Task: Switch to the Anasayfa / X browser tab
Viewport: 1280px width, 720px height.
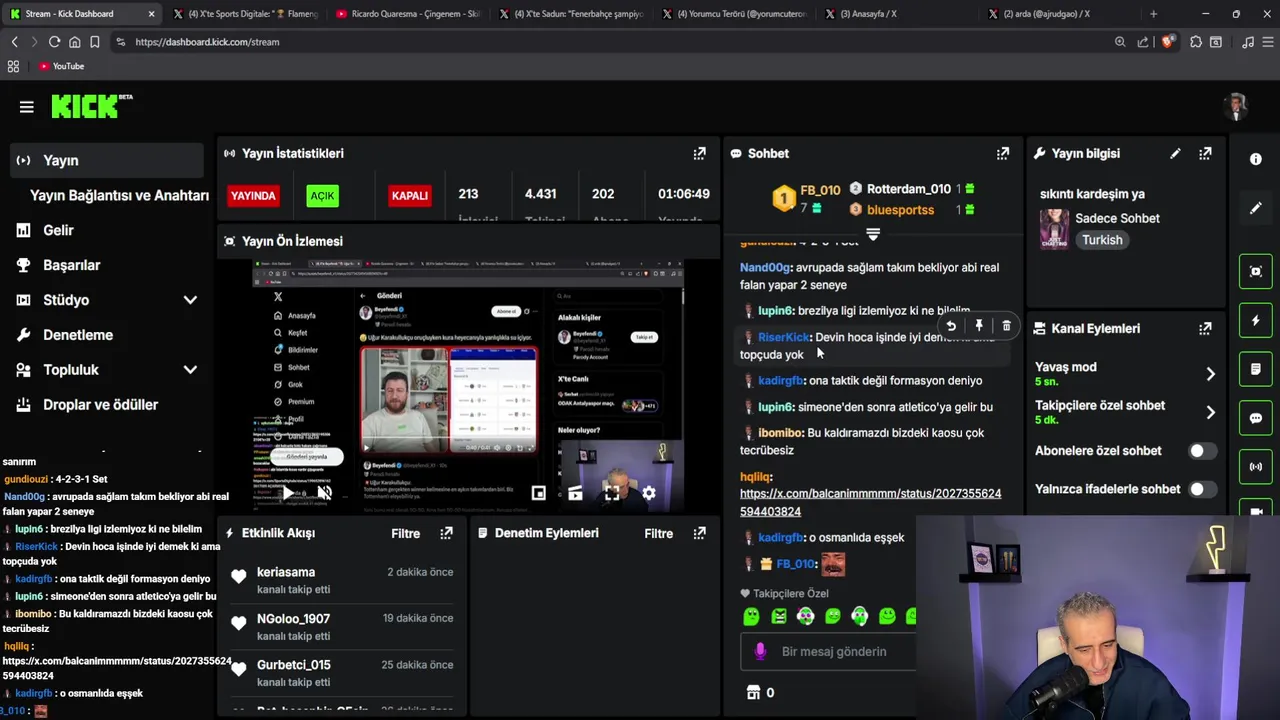Action: click(897, 14)
